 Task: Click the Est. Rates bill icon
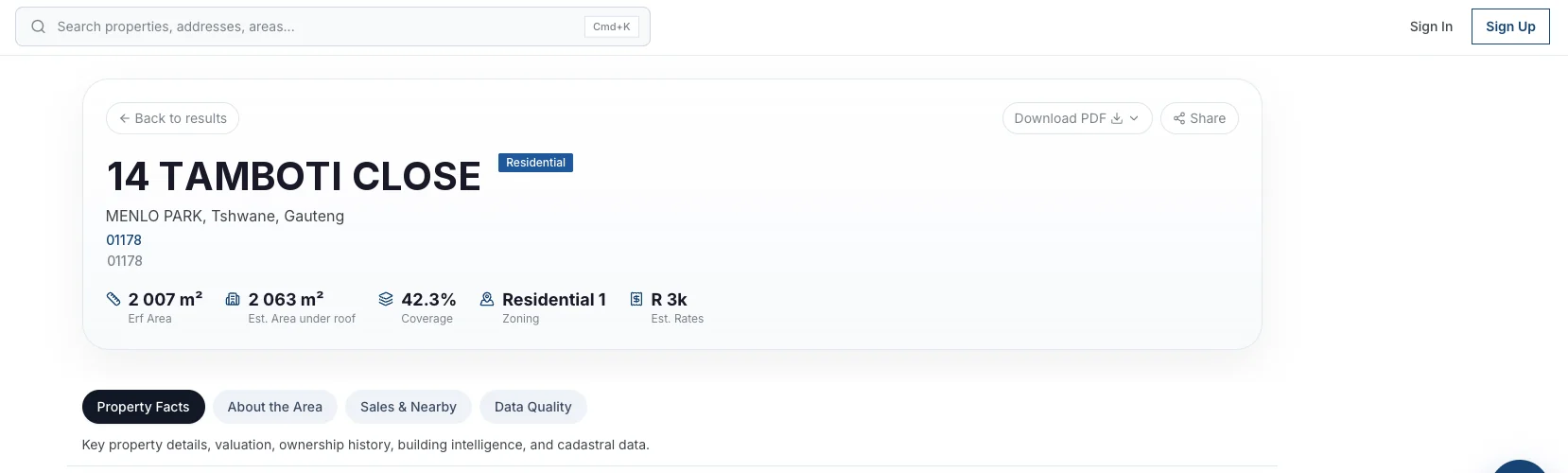coord(636,299)
